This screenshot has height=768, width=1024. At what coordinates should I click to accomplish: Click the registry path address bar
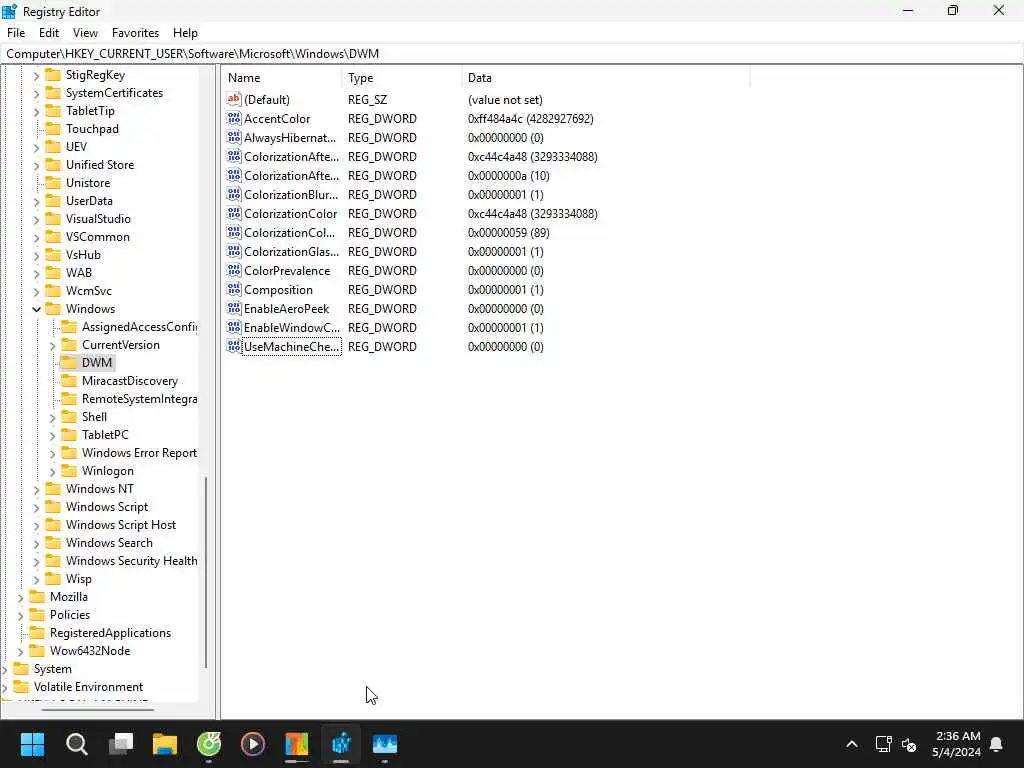[x=512, y=54]
